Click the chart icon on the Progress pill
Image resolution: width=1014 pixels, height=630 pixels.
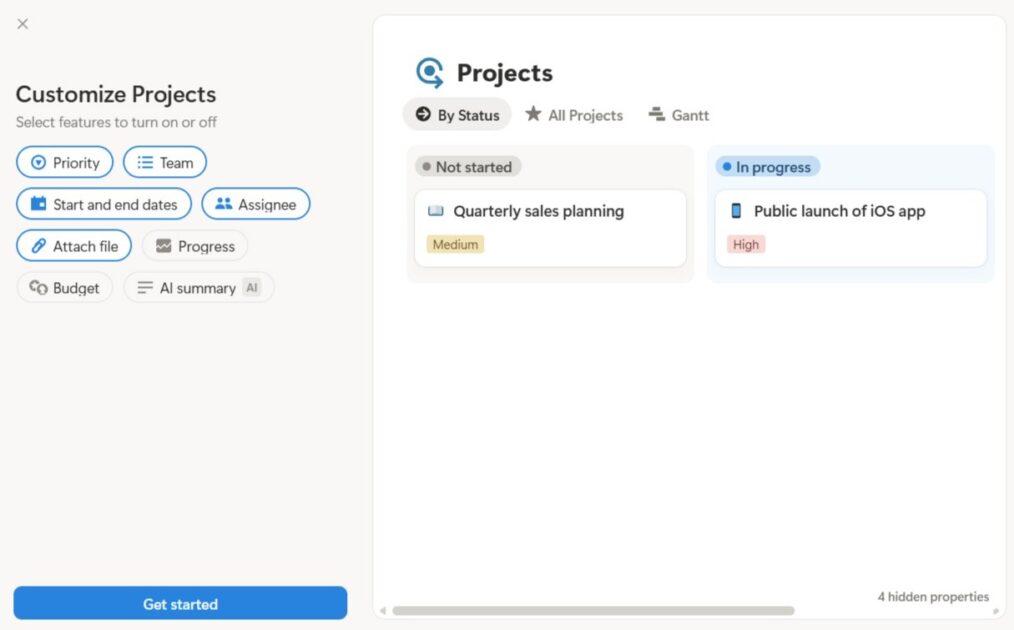tap(163, 245)
